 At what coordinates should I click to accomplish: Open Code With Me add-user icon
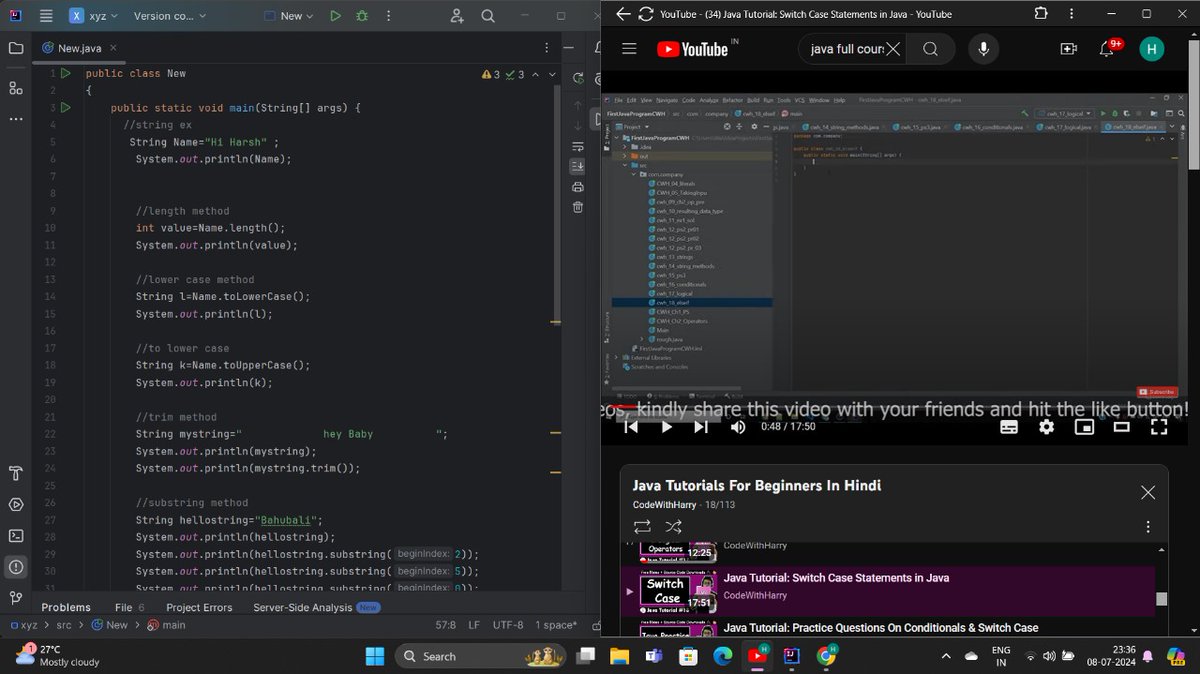pyautogui.click(x=457, y=16)
